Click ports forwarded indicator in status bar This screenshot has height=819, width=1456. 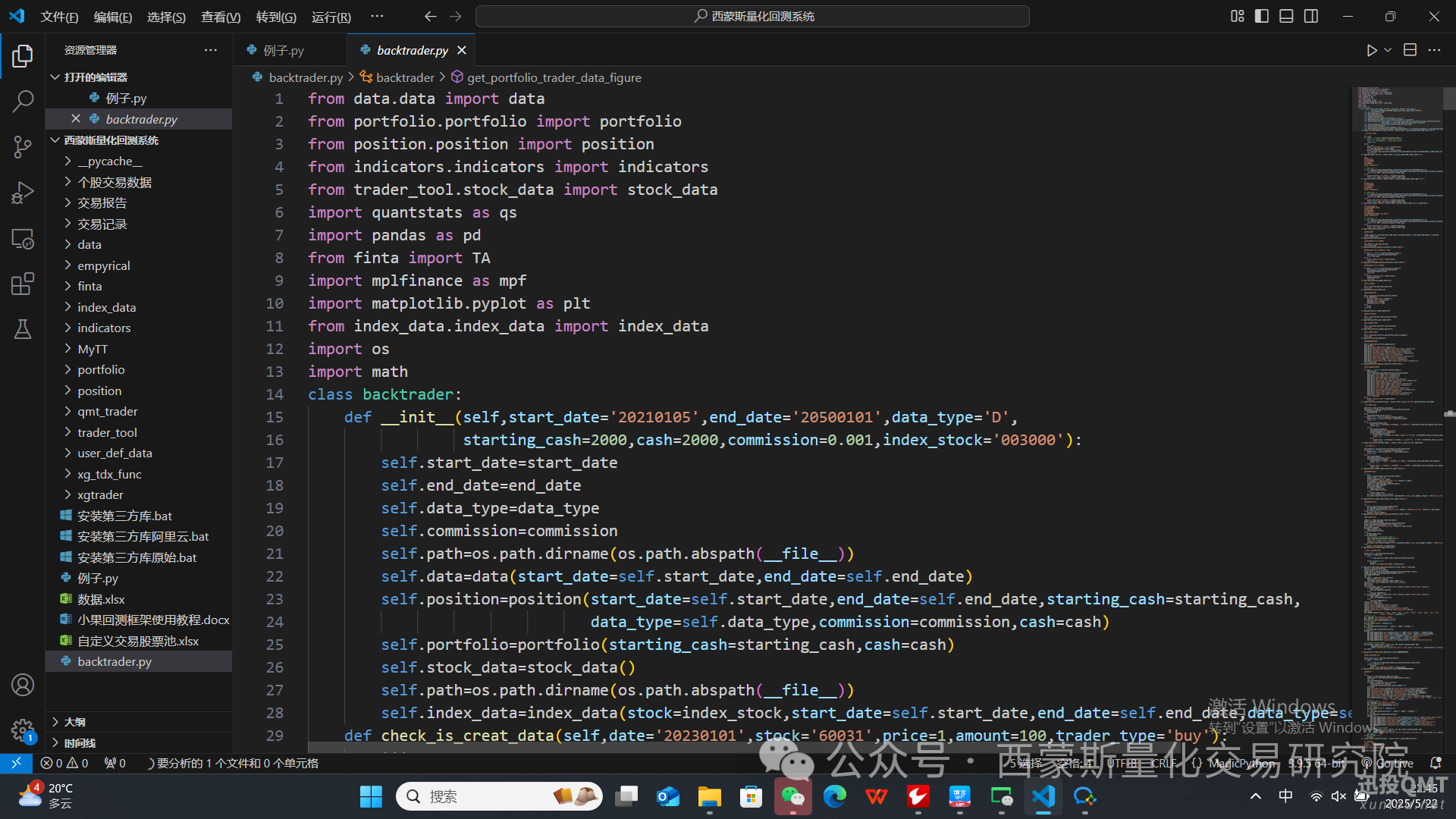click(115, 763)
